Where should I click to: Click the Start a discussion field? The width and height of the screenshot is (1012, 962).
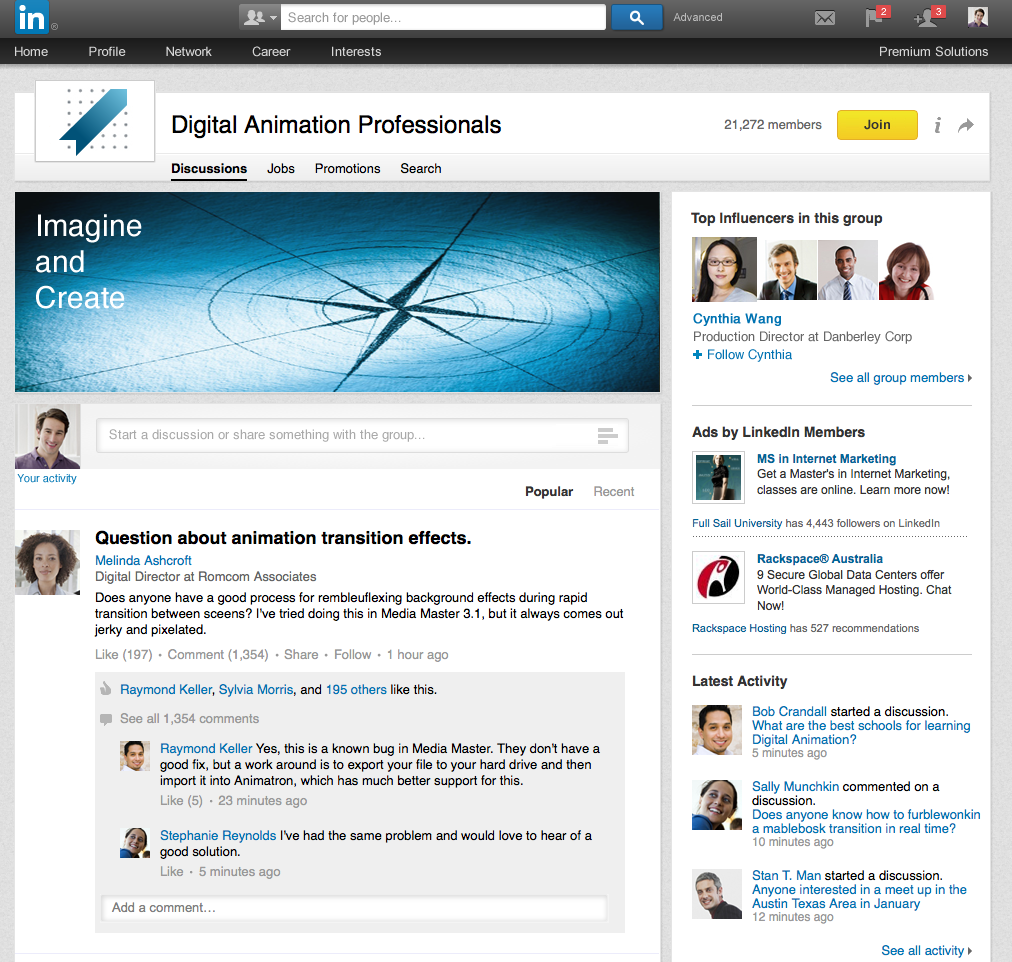click(x=362, y=435)
